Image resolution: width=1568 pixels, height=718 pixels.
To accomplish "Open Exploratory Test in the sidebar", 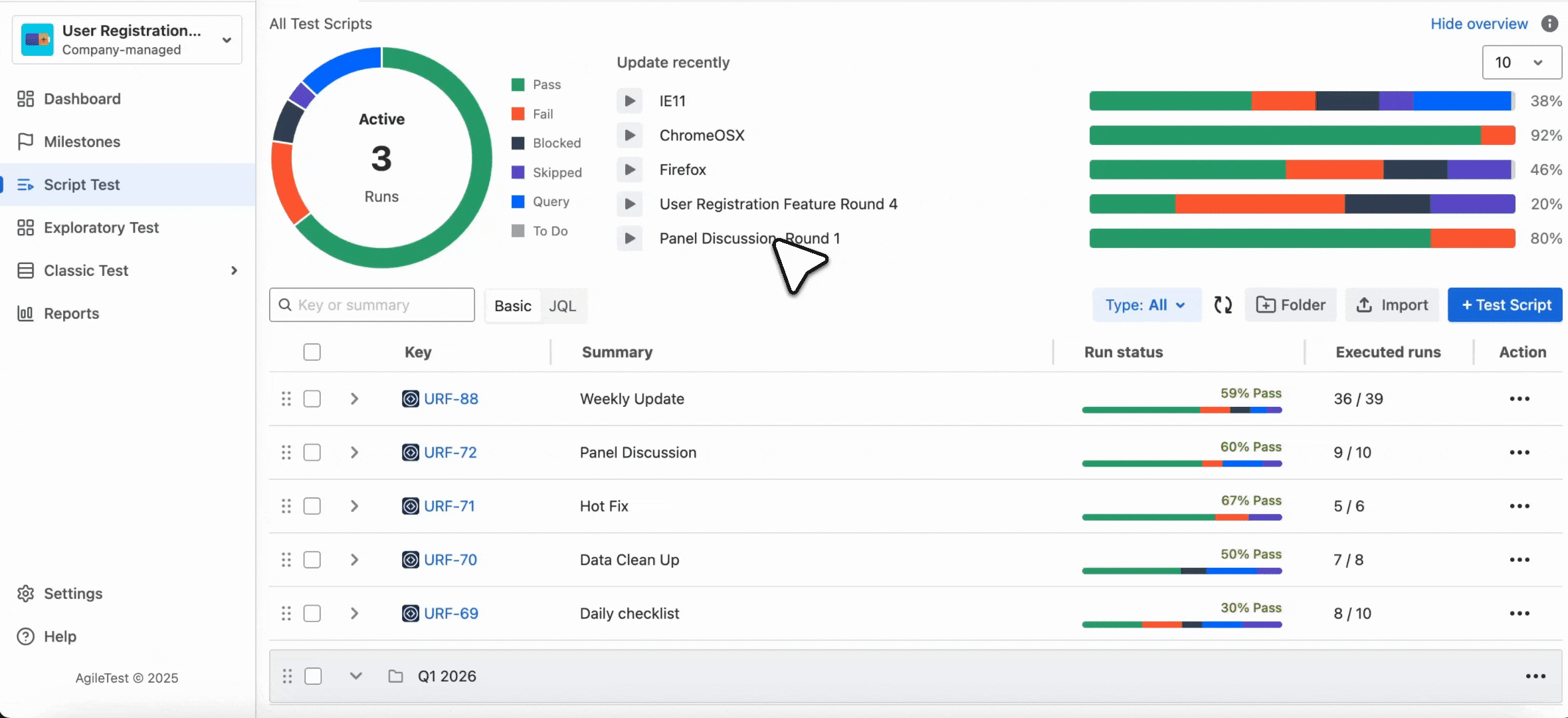I will [x=101, y=228].
